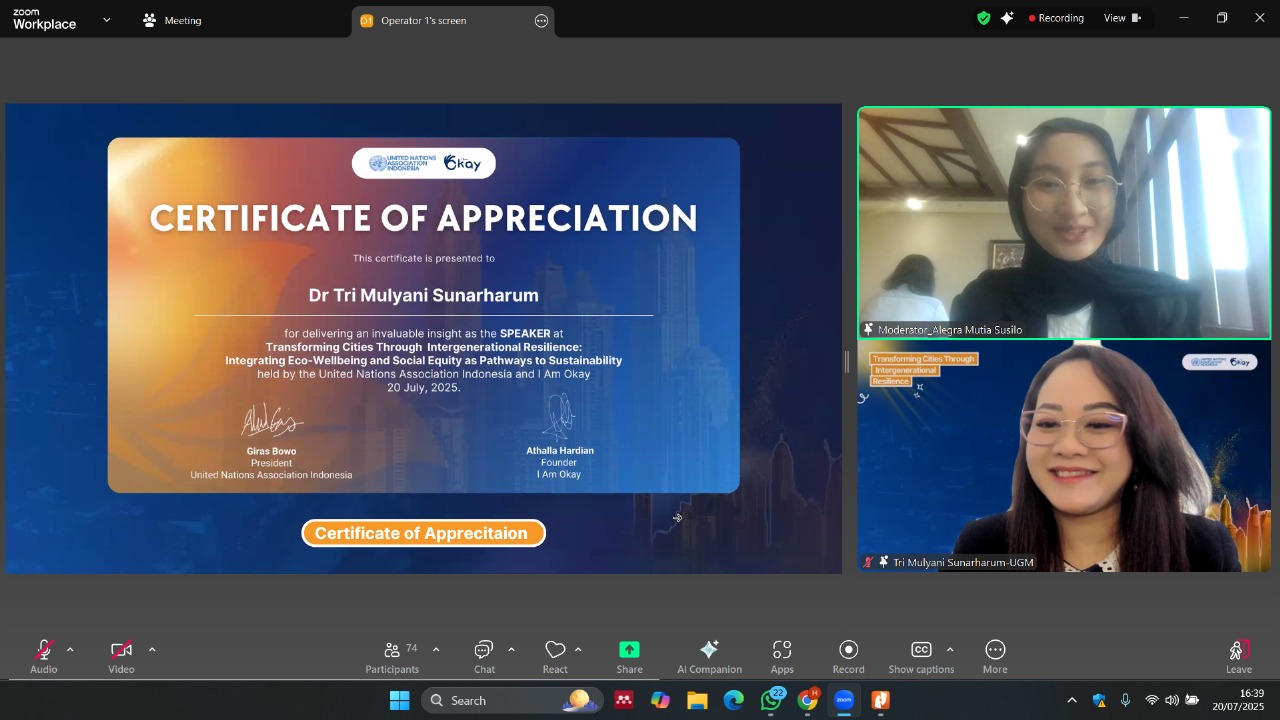
Task: Open Wi-Fi network settings in tray
Action: [x=1152, y=700]
